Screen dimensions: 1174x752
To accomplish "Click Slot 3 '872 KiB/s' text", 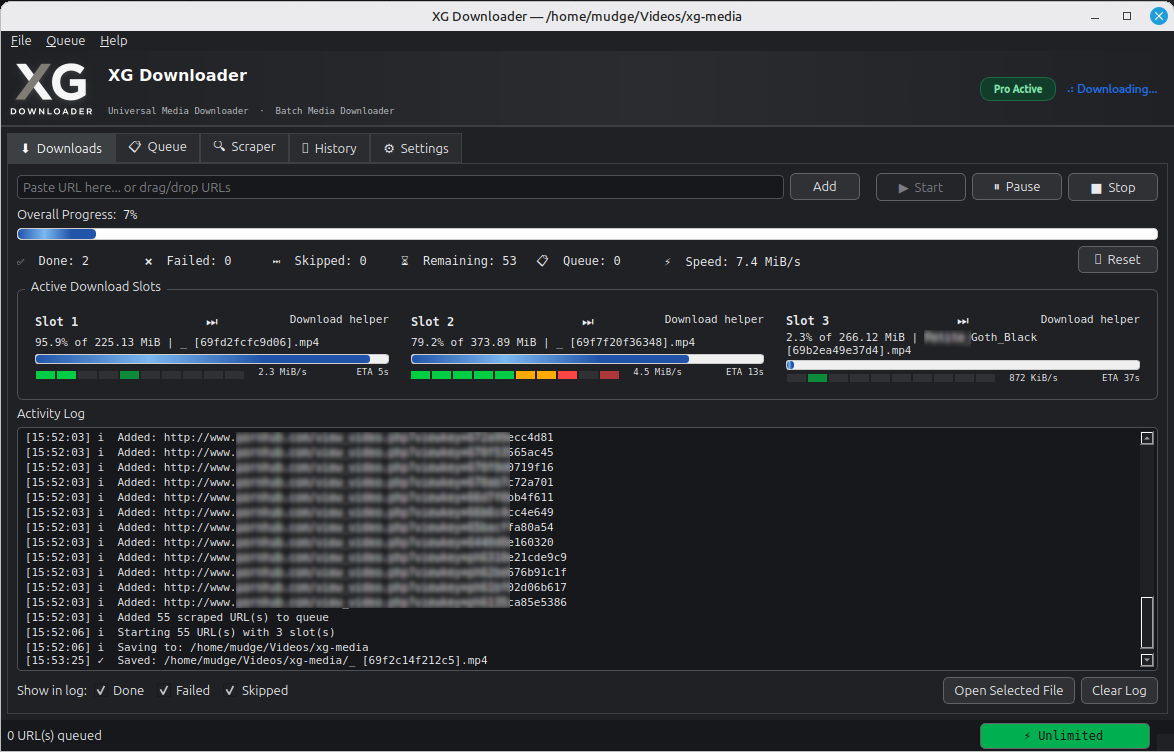I will pyautogui.click(x=1033, y=378).
